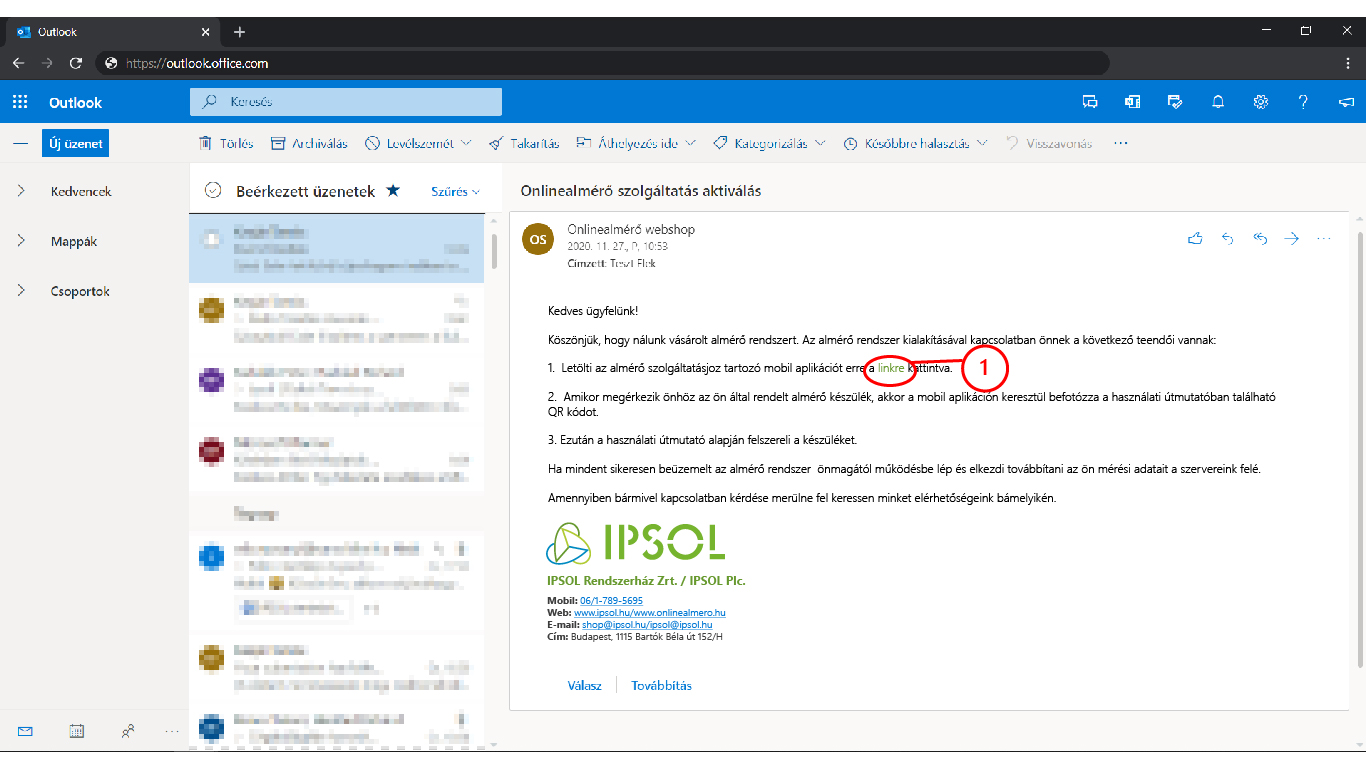
Task: Click the forward arrow icon in email header
Action: click(x=1291, y=238)
